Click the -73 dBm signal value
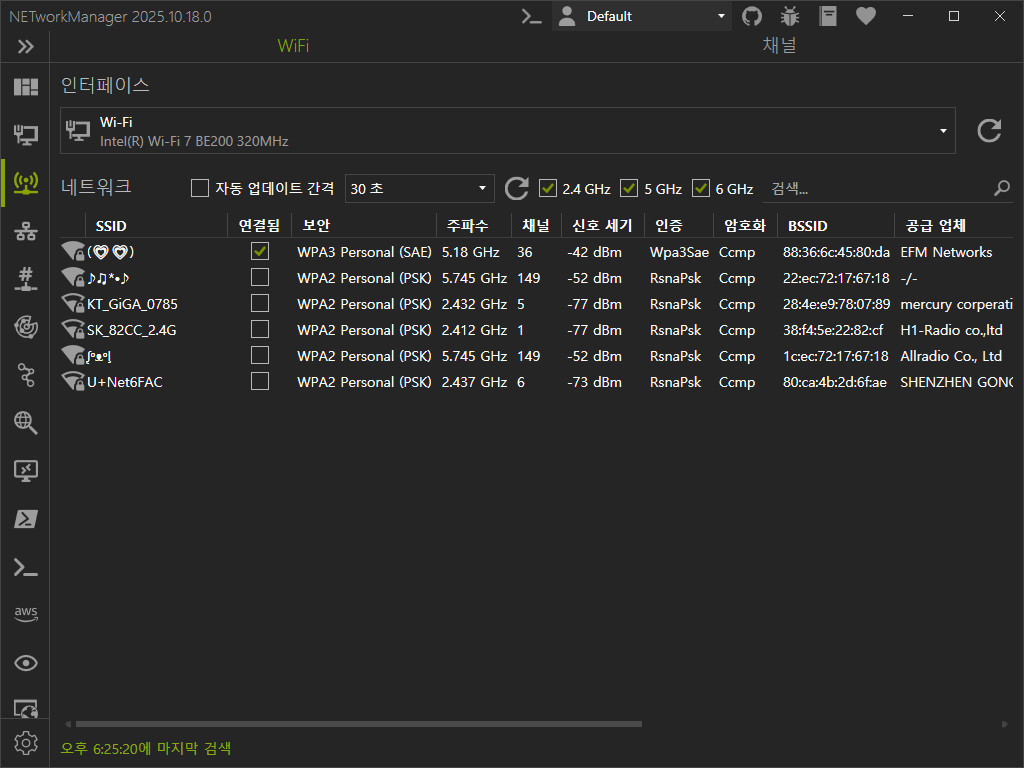Image resolution: width=1024 pixels, height=768 pixels. pyautogui.click(x=594, y=382)
